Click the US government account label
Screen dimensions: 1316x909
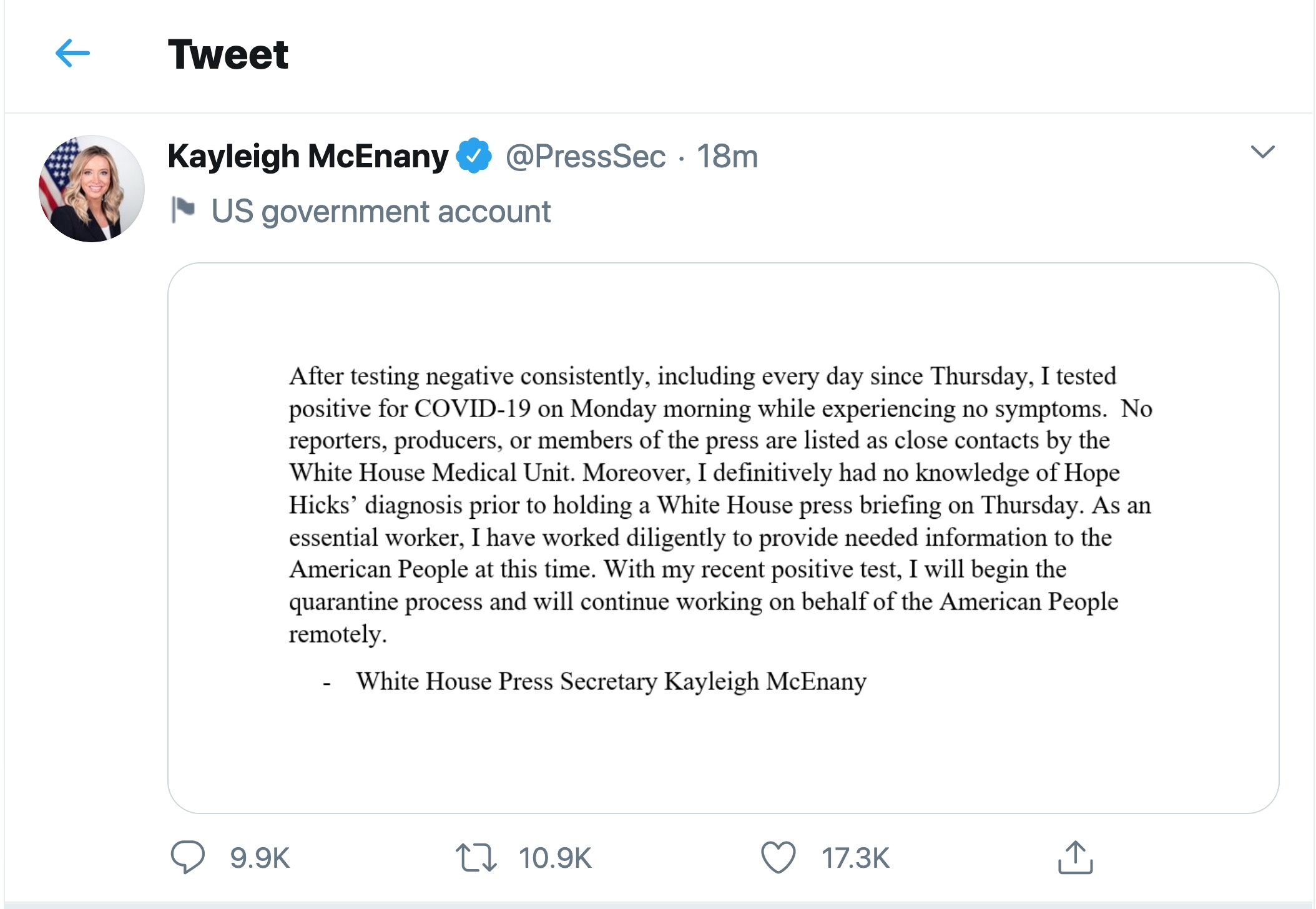pyautogui.click(x=381, y=211)
